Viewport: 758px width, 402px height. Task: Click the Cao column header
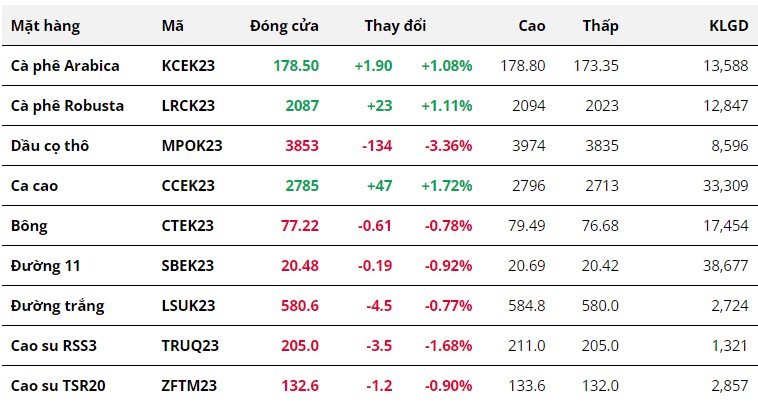(532, 25)
